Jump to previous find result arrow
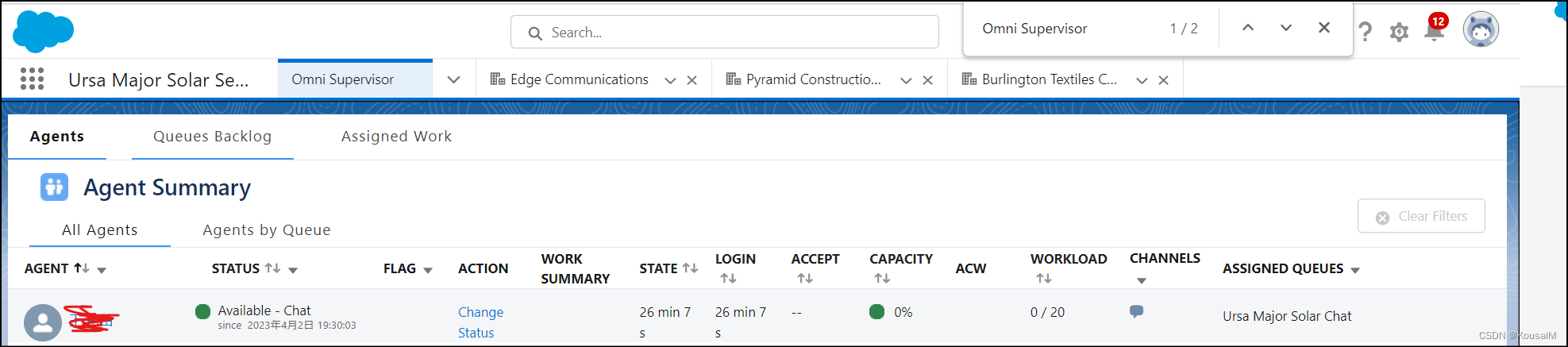This screenshot has width=1568, height=347. (1248, 28)
